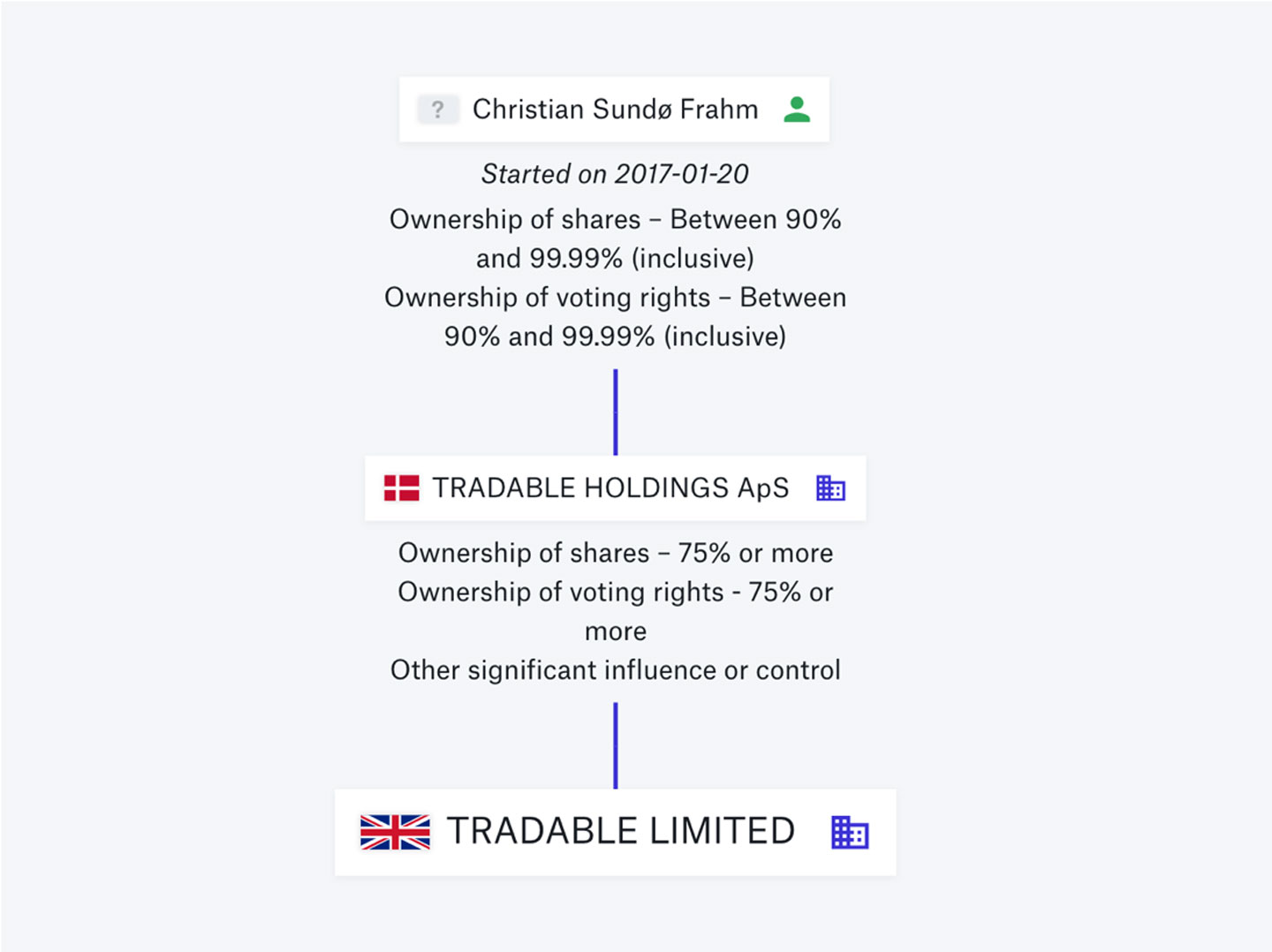Click building icon next to TRADABLE LIMITED
Image resolution: width=1272 pixels, height=952 pixels.
[x=850, y=832]
